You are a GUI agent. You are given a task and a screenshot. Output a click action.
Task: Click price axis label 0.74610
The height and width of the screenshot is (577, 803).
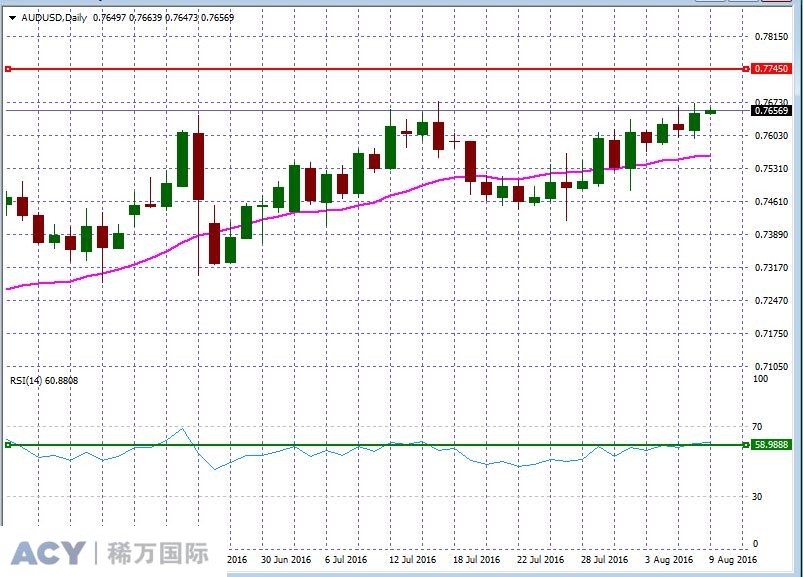pos(771,202)
